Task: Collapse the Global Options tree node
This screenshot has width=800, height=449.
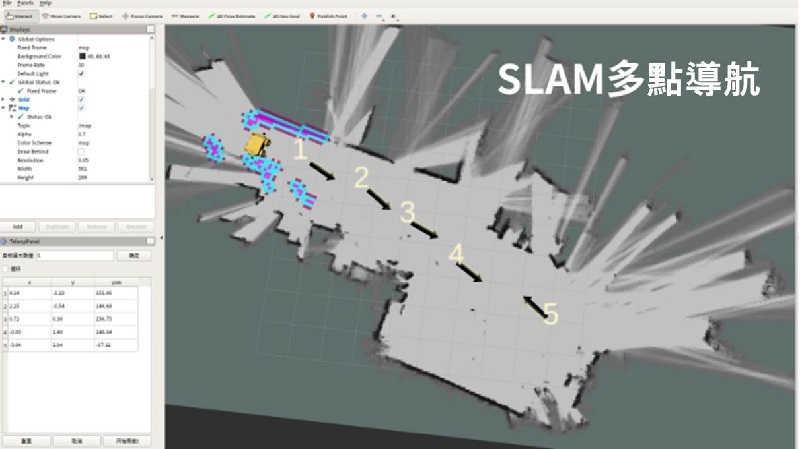Action: tap(4, 39)
